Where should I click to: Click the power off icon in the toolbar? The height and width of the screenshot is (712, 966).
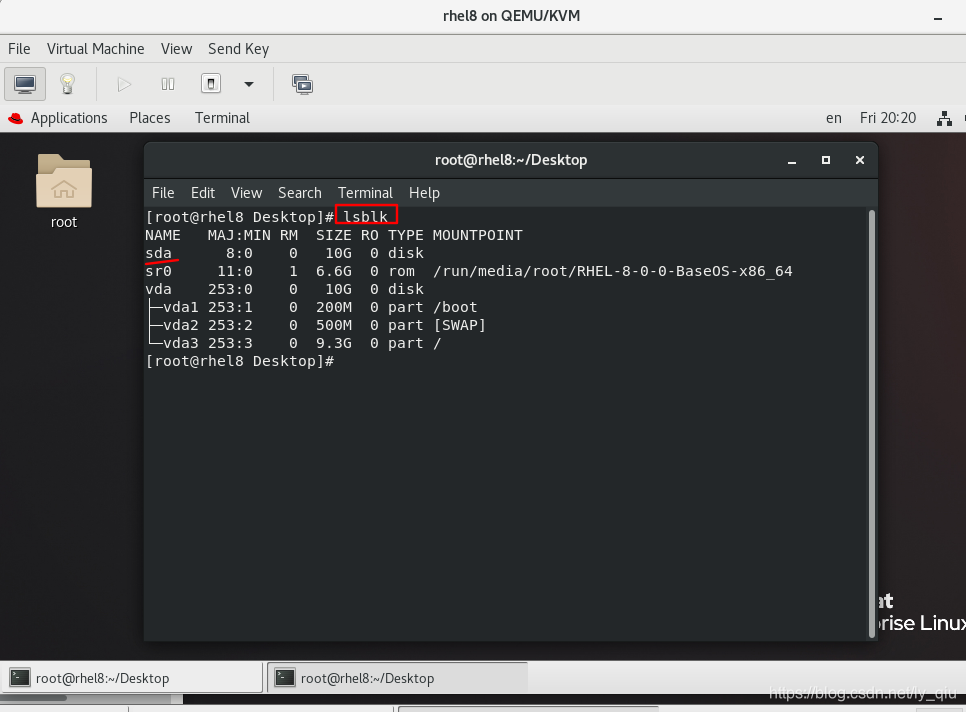210,83
